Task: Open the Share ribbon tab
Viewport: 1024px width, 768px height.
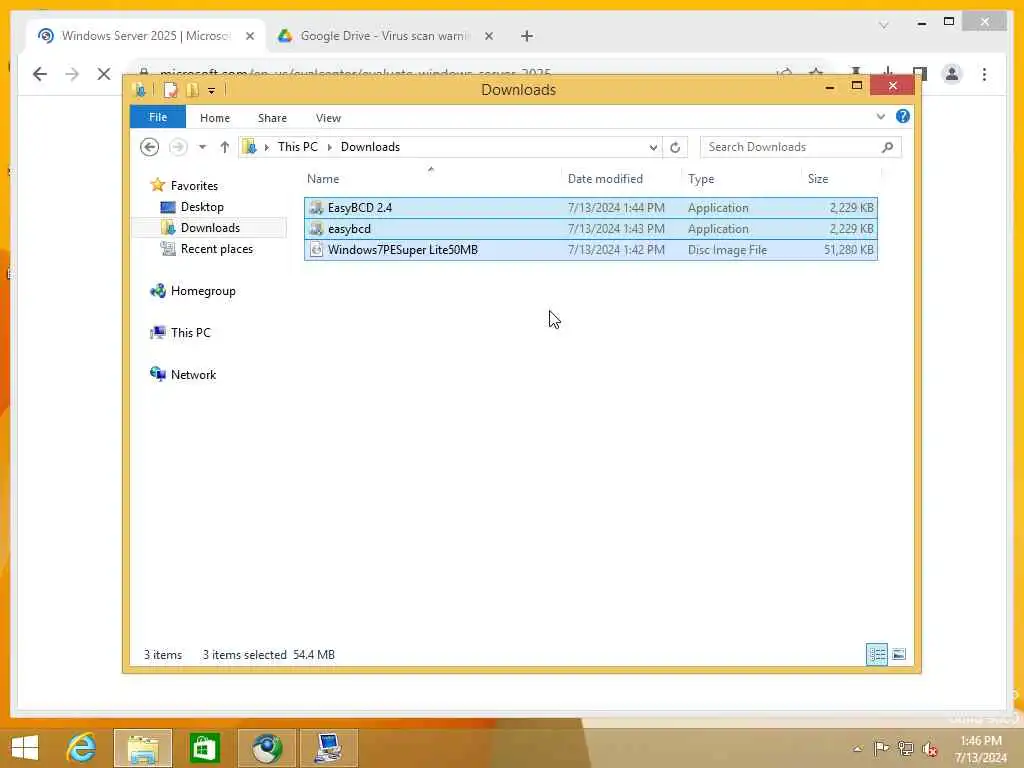Action: pos(272,118)
